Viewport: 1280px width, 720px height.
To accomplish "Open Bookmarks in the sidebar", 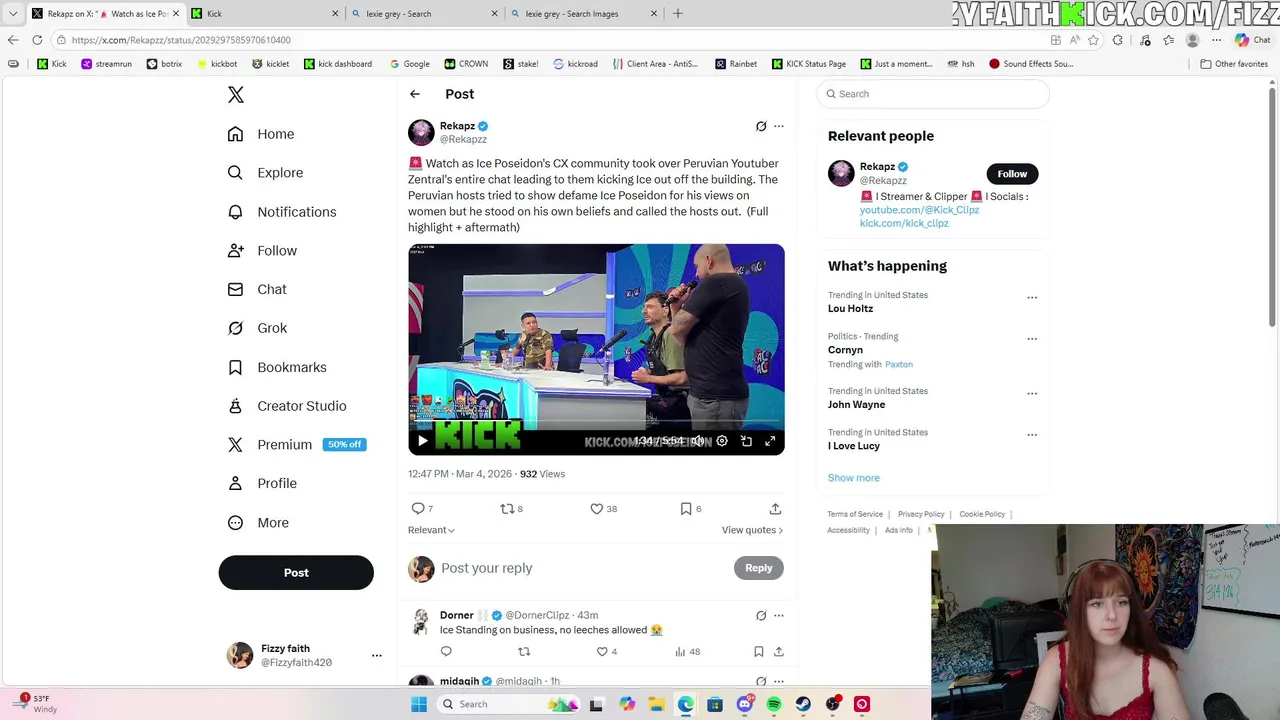I will [x=277, y=367].
